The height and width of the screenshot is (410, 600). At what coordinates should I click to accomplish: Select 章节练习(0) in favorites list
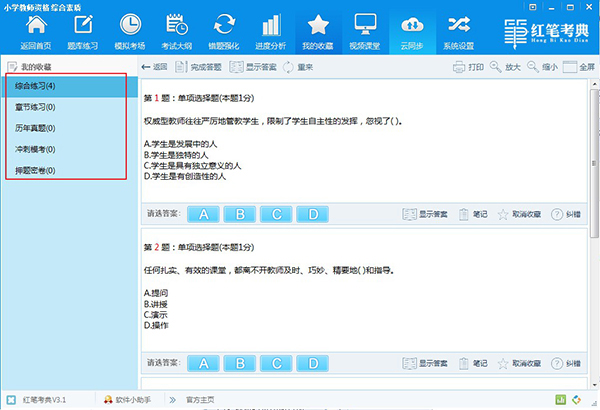[35, 107]
